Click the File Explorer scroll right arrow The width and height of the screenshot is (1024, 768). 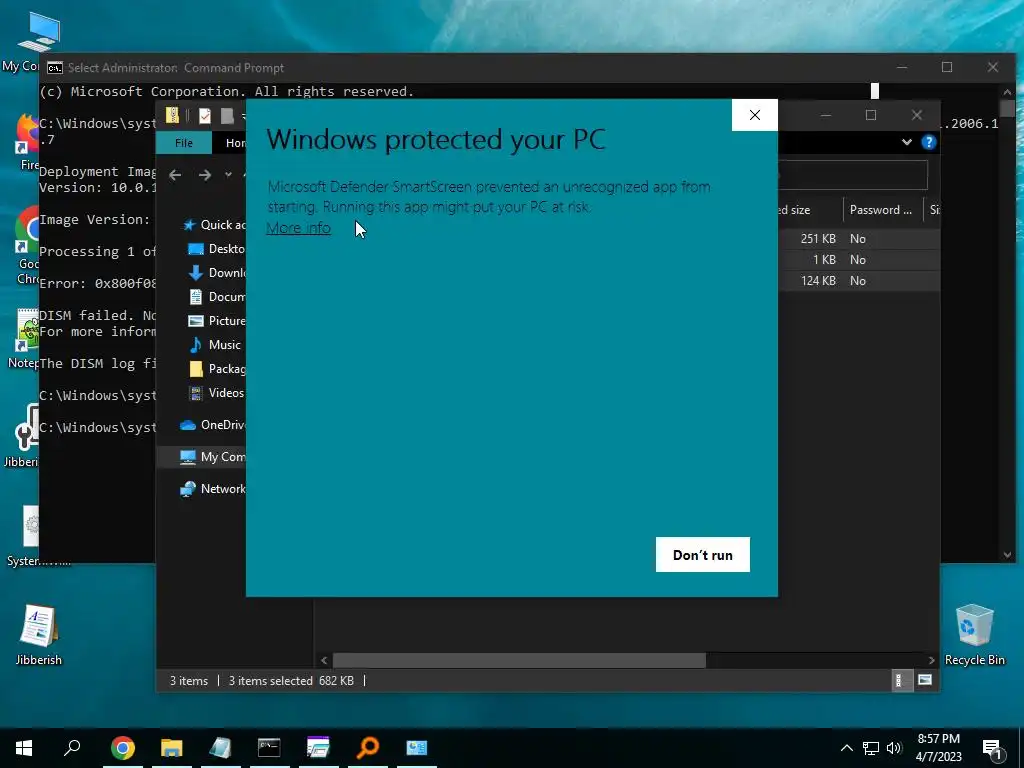pos(932,660)
